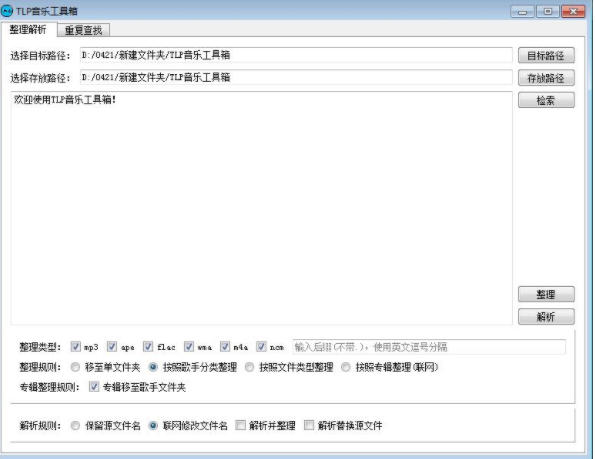This screenshot has height=459, width=595.
Task: Choose 按照文件类型整理 radio button
Action: point(250,367)
